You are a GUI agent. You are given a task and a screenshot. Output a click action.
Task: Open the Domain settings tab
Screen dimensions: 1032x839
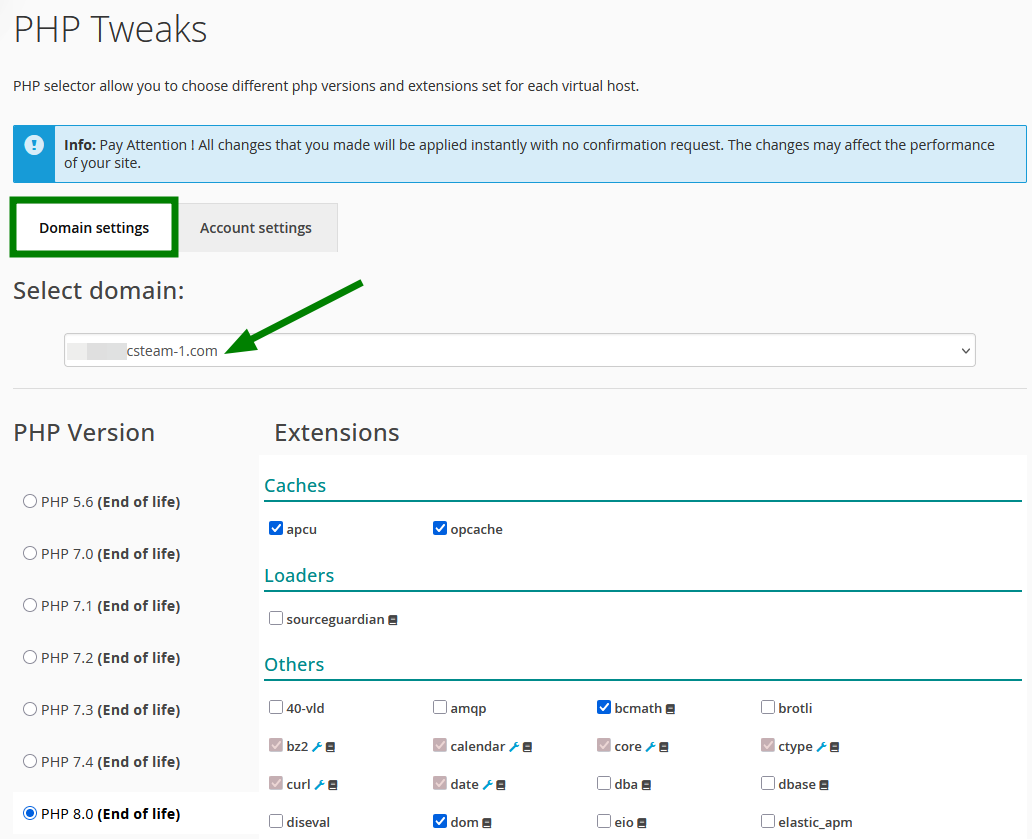(94, 228)
